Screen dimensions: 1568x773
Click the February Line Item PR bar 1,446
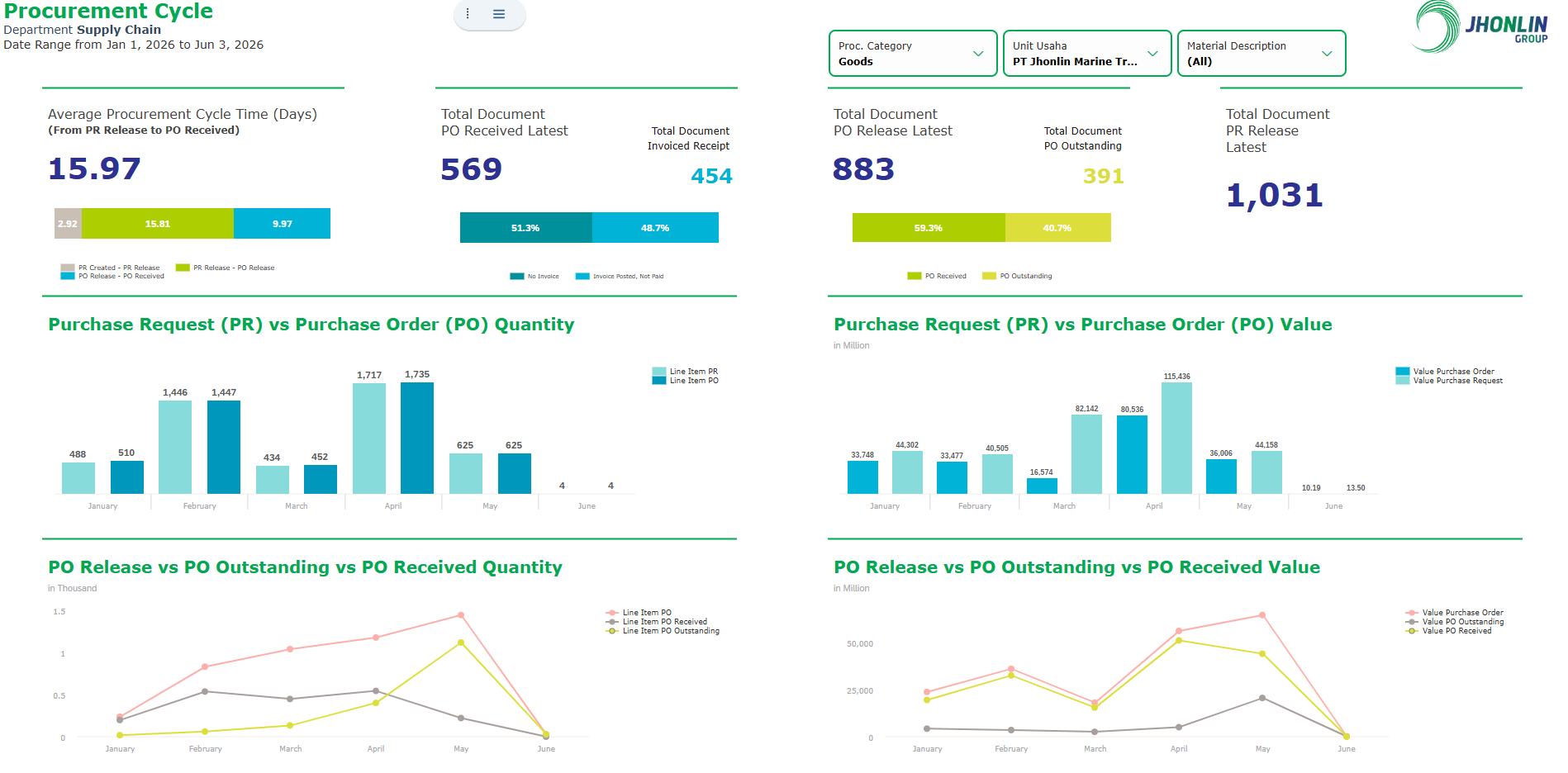[175, 447]
